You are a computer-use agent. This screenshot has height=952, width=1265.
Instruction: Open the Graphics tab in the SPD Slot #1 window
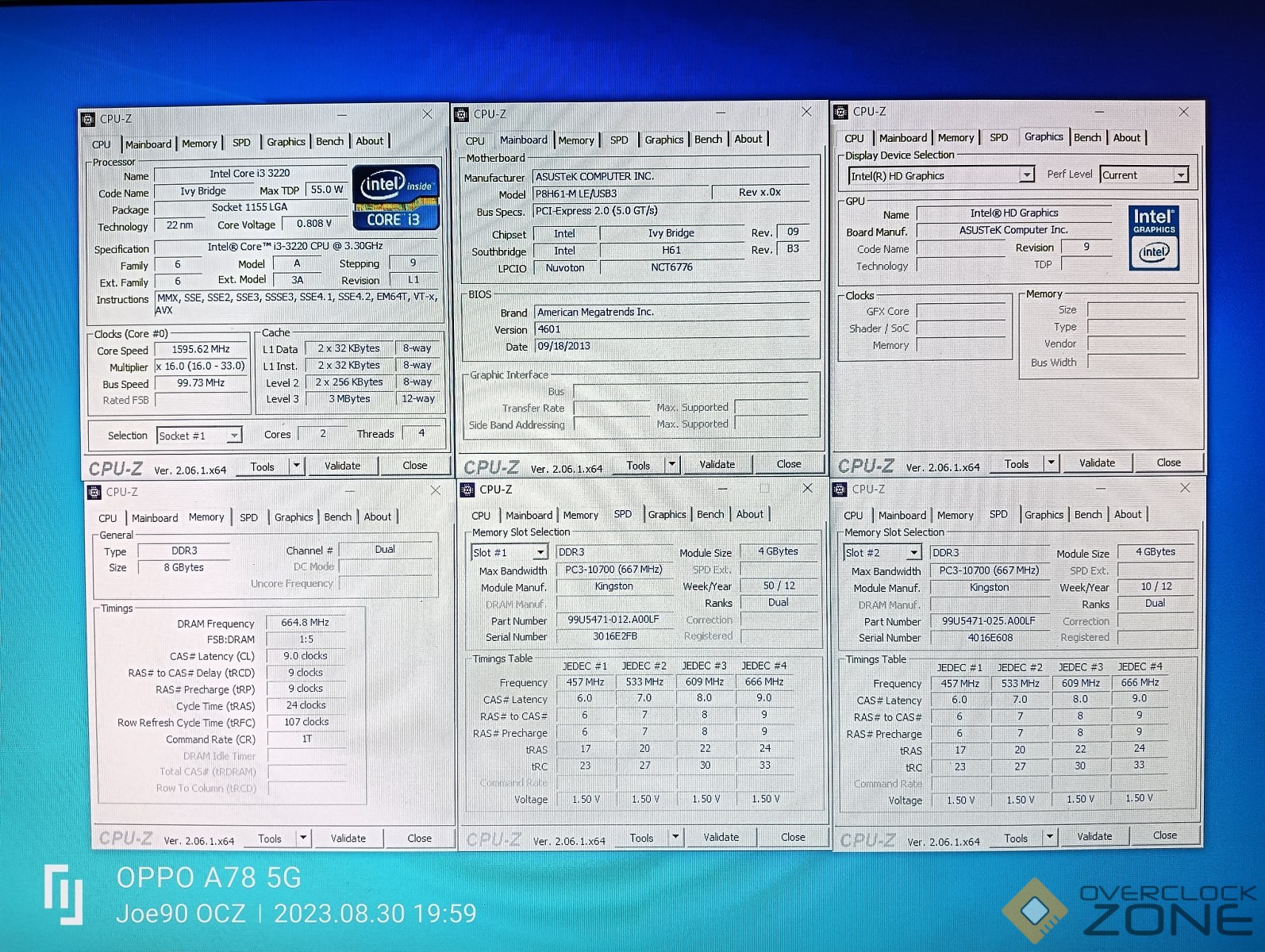667,515
